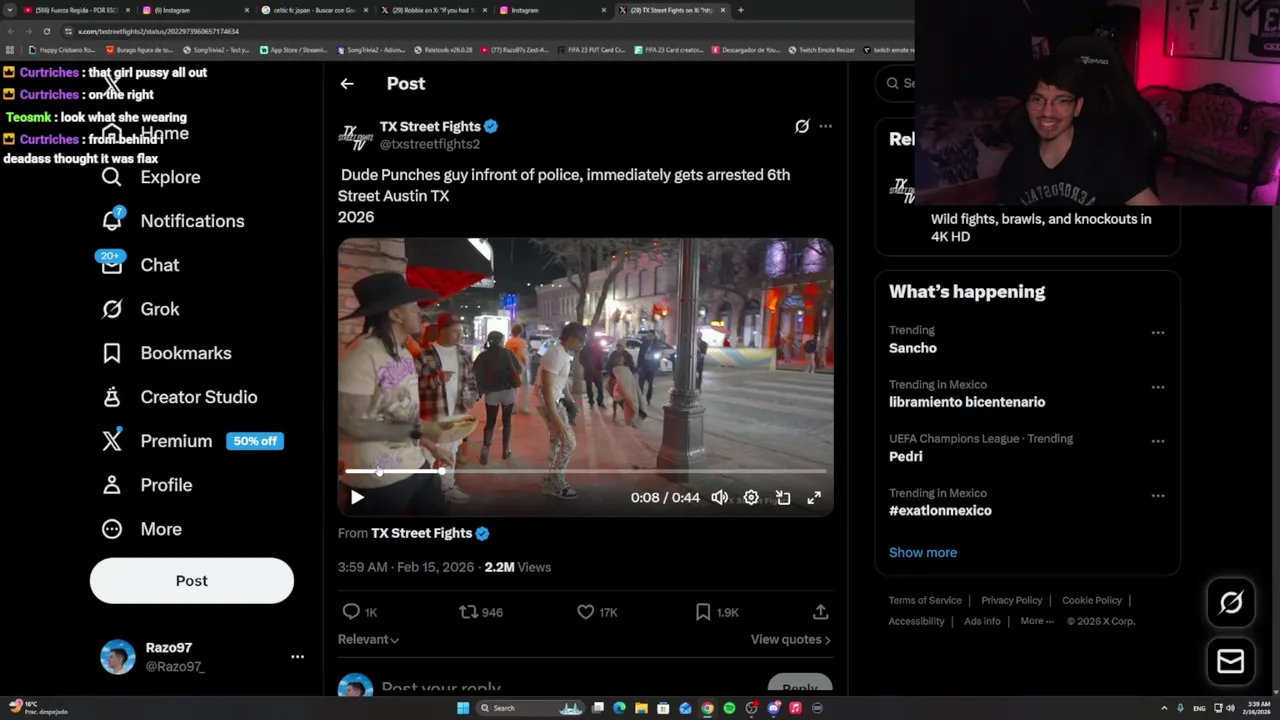Viewport: 1280px width, 720px height.
Task: Click the X search field
Action: 898,83
